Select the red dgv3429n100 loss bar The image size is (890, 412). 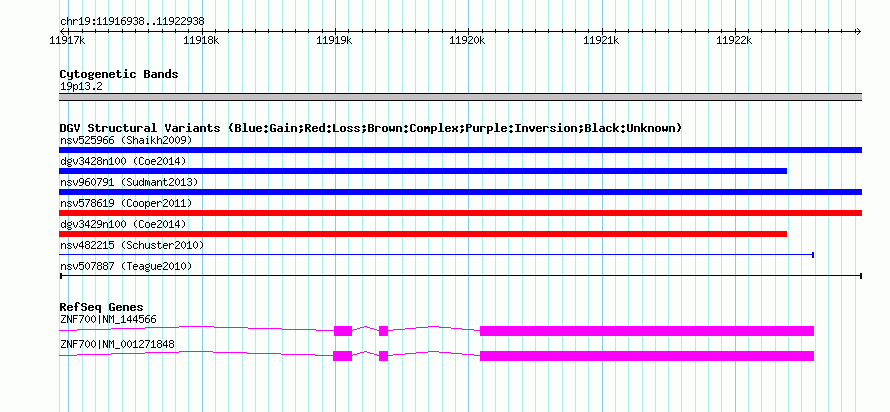[423, 234]
